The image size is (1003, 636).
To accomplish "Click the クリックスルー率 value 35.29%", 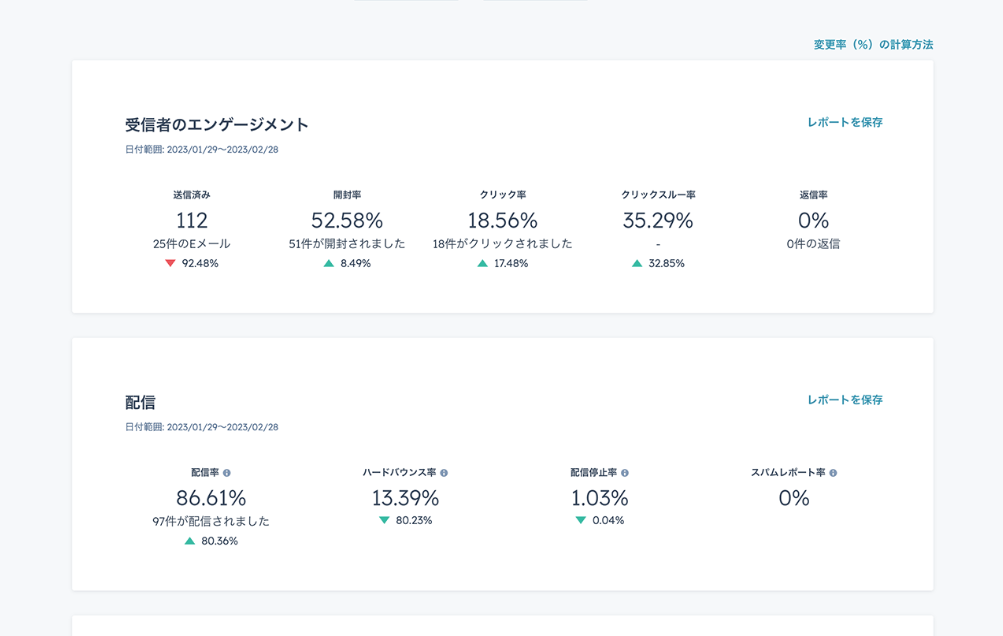I will point(658,221).
